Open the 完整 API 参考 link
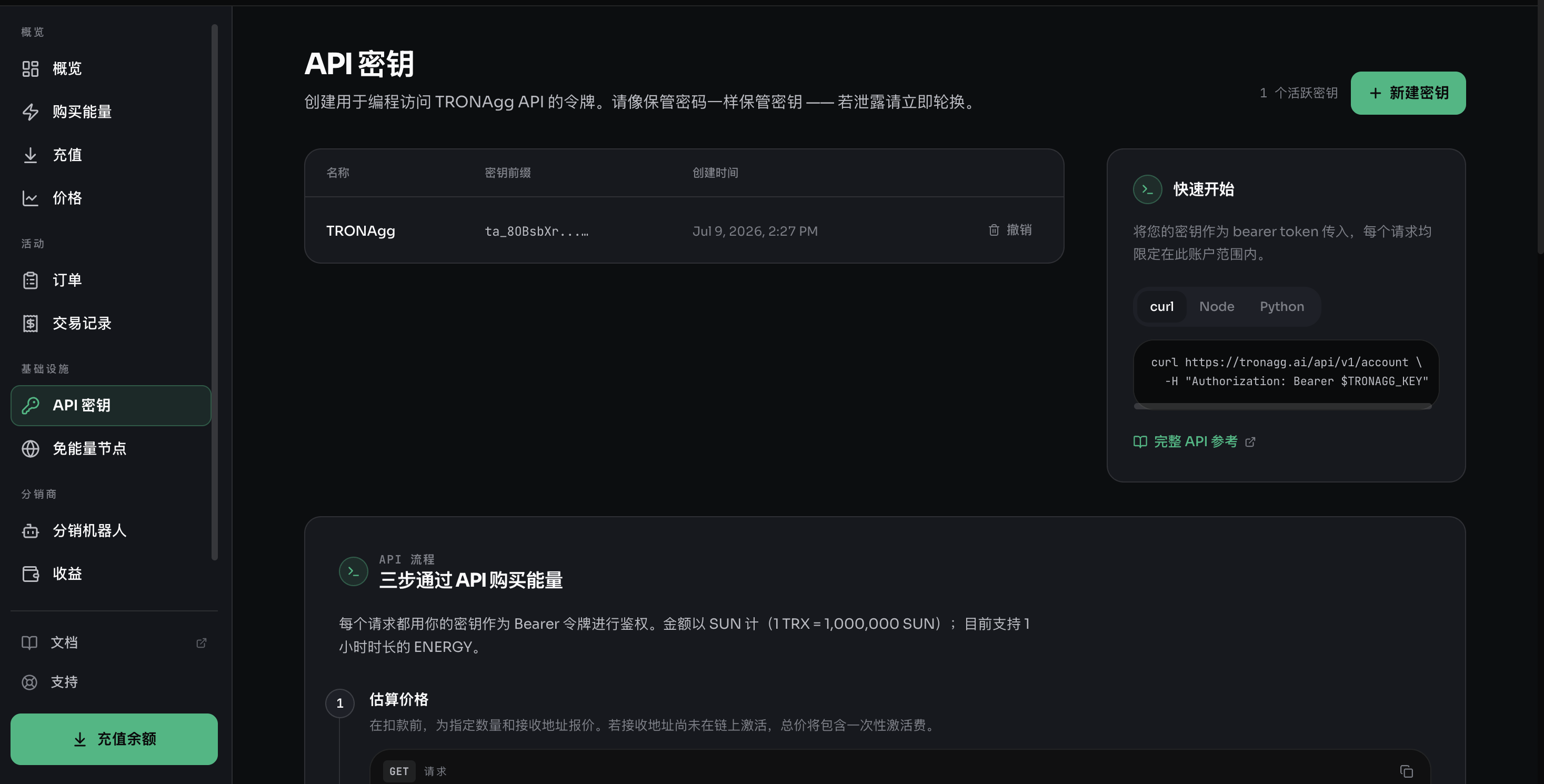 pyautogui.click(x=1194, y=442)
